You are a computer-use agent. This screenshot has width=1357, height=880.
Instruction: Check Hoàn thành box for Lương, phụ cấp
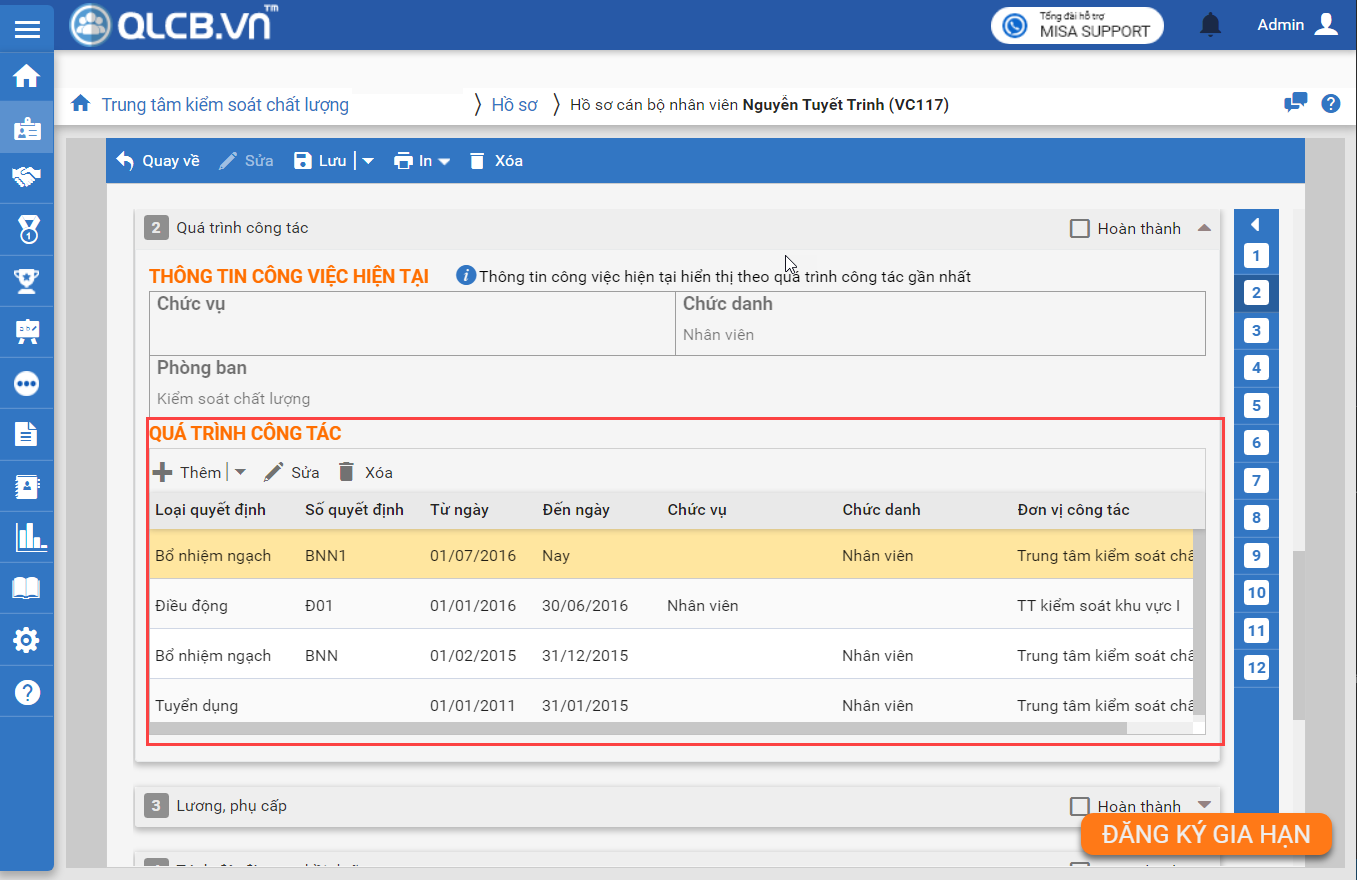[x=1080, y=806]
